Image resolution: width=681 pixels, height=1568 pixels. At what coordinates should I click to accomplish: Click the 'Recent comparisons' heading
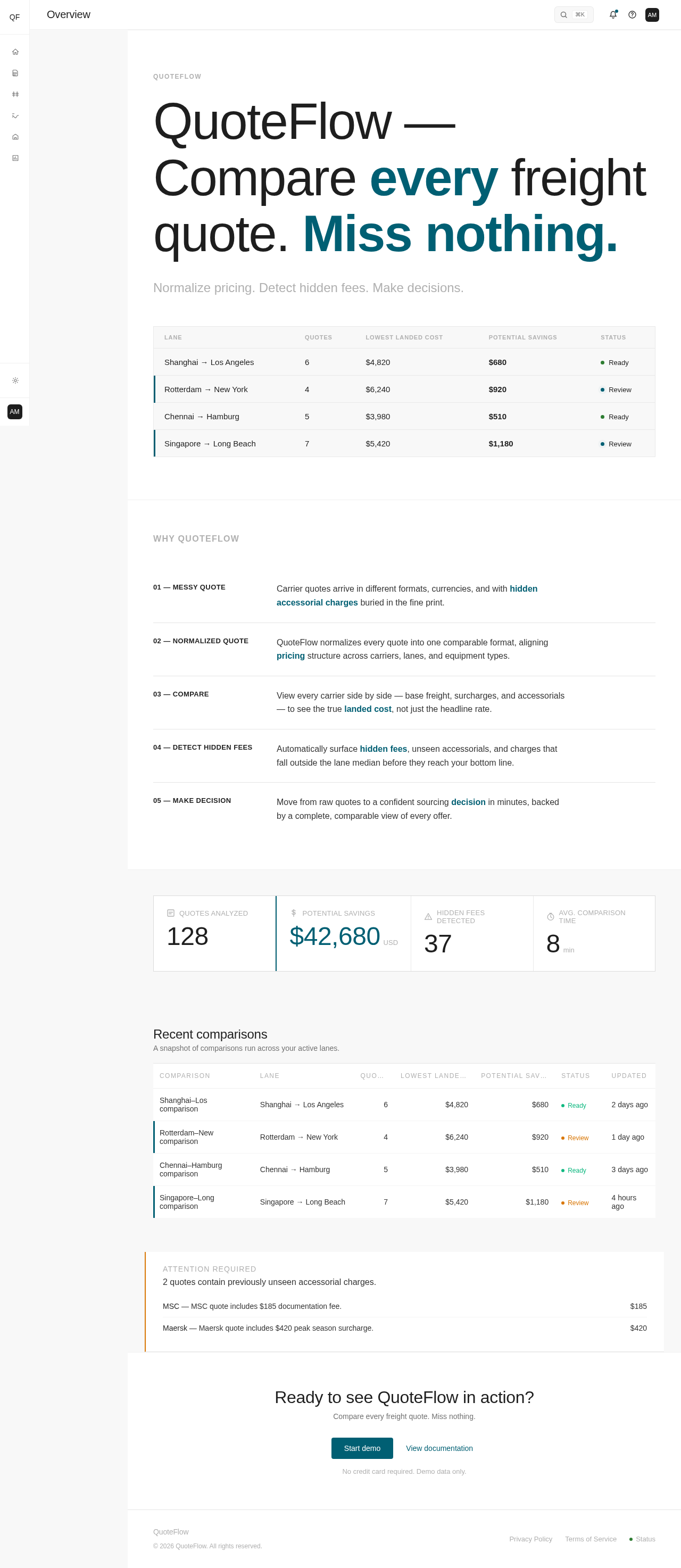click(210, 1034)
